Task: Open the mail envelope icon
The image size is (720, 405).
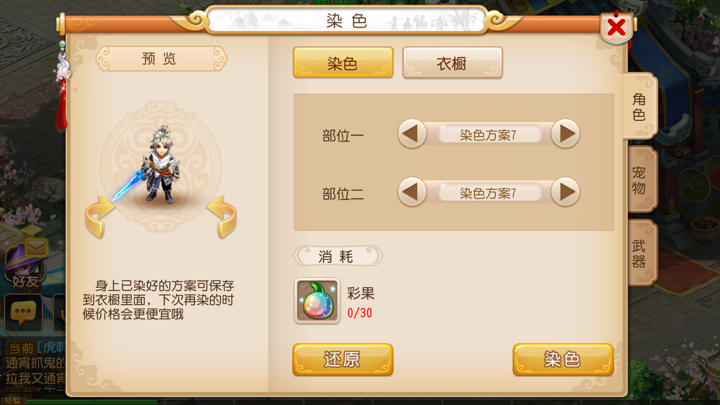Action: (x=36, y=248)
